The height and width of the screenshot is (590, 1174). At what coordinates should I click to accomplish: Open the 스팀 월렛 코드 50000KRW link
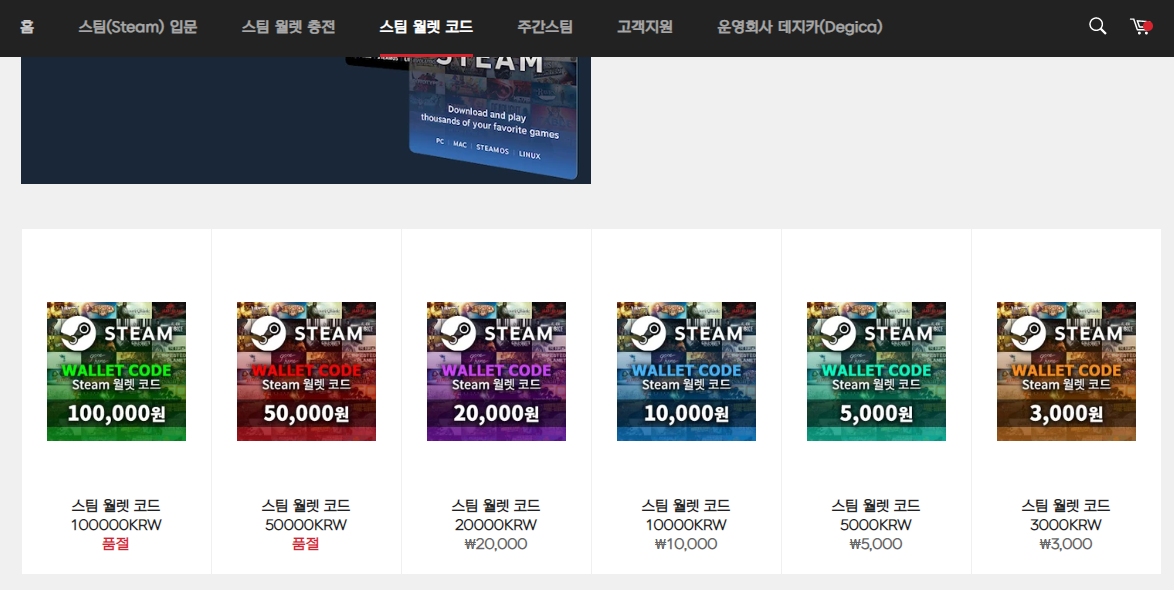306,515
